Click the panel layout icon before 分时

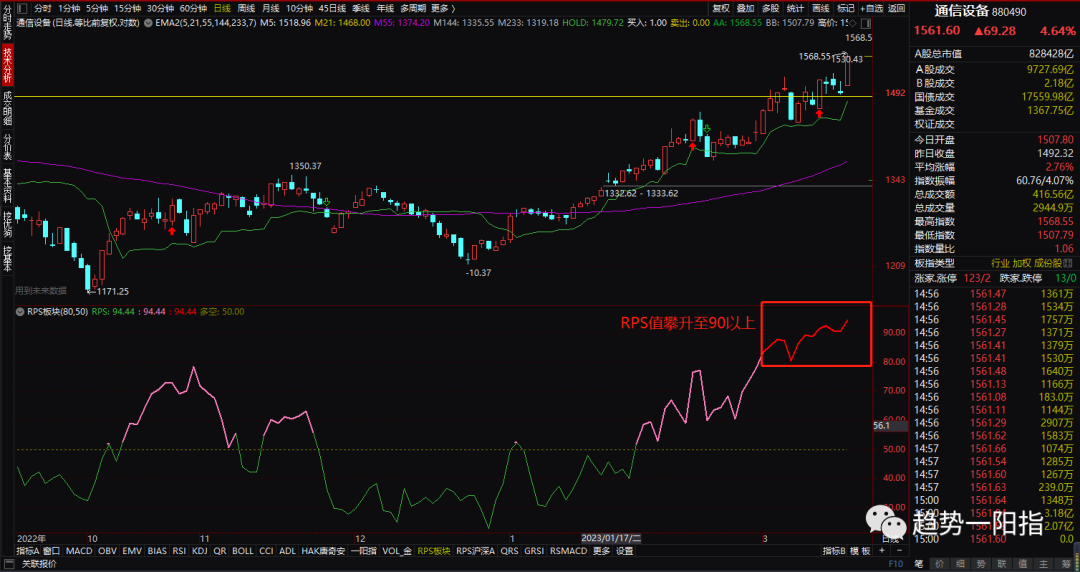coord(22,8)
